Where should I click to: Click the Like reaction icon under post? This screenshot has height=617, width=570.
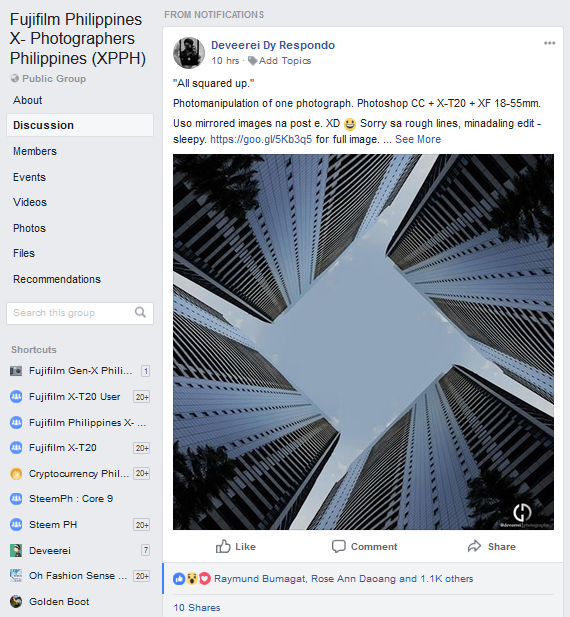(x=179, y=578)
